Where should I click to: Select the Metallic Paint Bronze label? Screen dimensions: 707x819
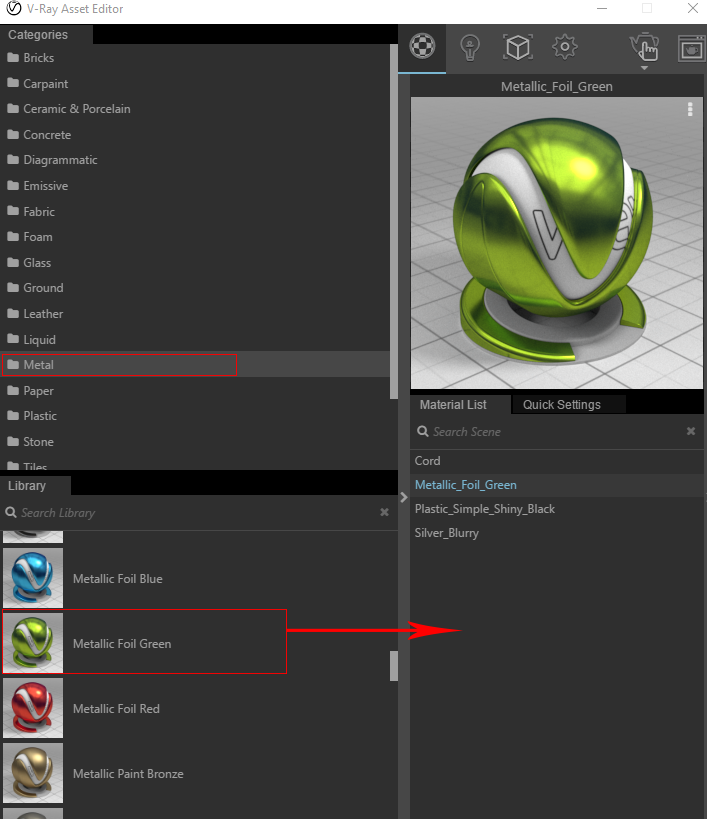coord(128,774)
